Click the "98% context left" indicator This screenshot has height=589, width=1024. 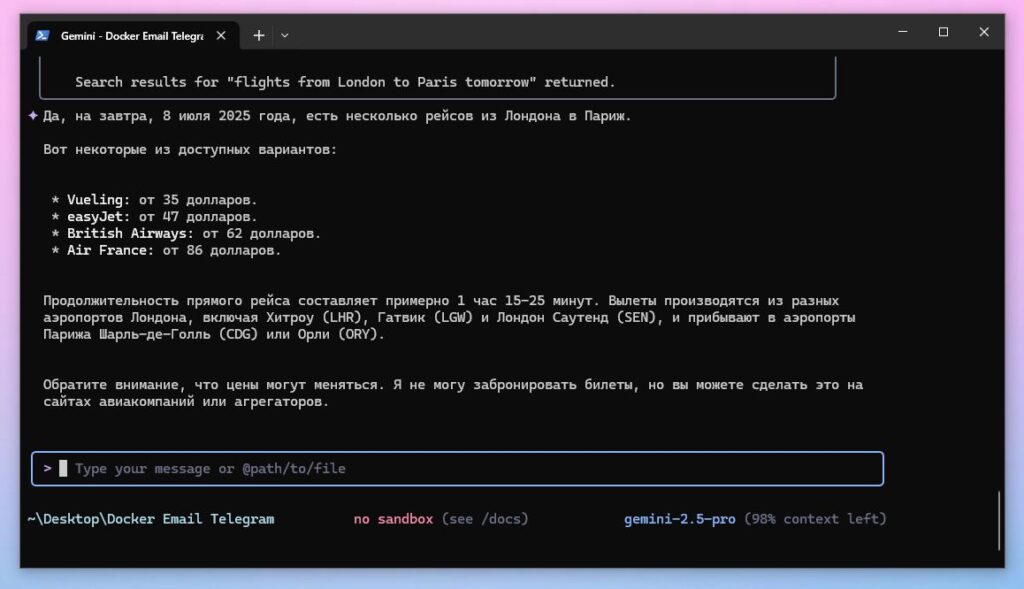pos(815,519)
